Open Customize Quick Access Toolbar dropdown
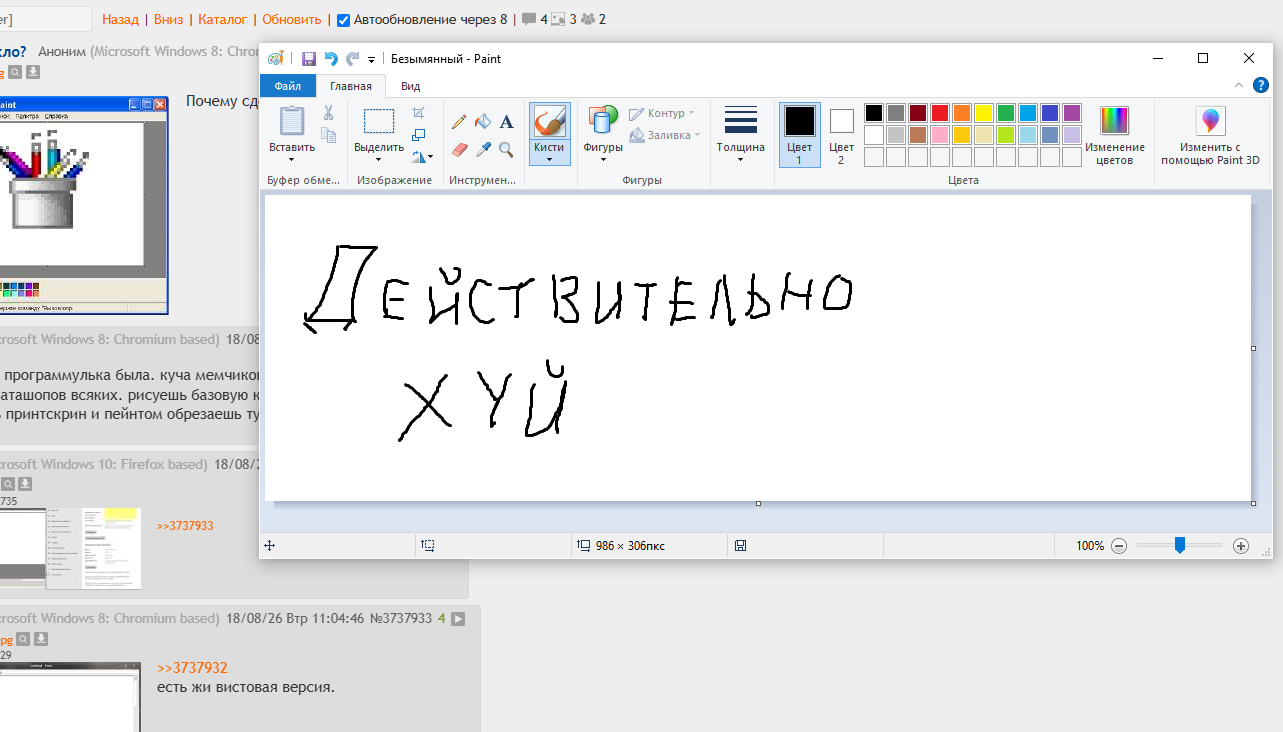 tap(371, 60)
